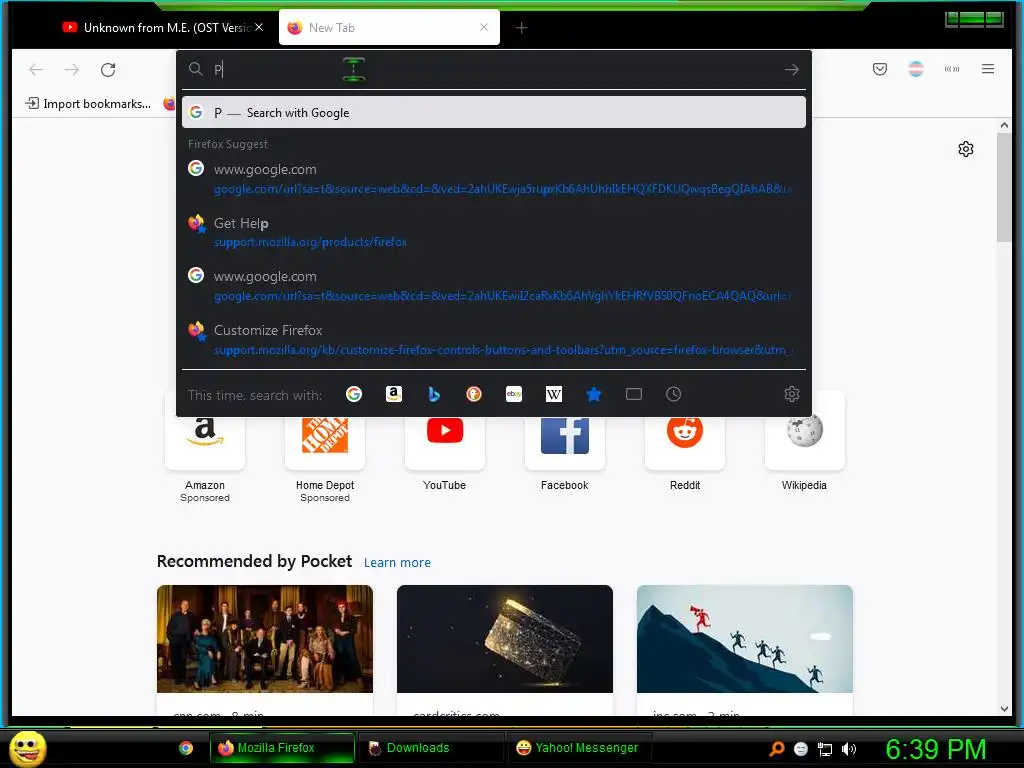Search only Bookmarks with the star icon
The width and height of the screenshot is (1024, 768).
tap(594, 394)
